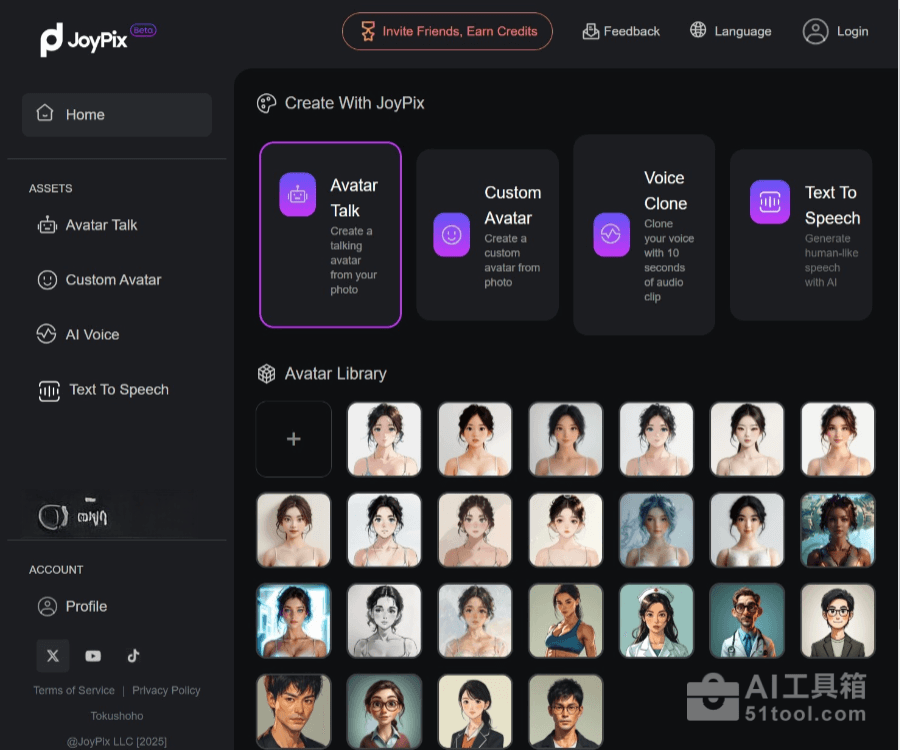Click the Voice Clone waveform card icon
The image size is (900, 750).
(611, 234)
